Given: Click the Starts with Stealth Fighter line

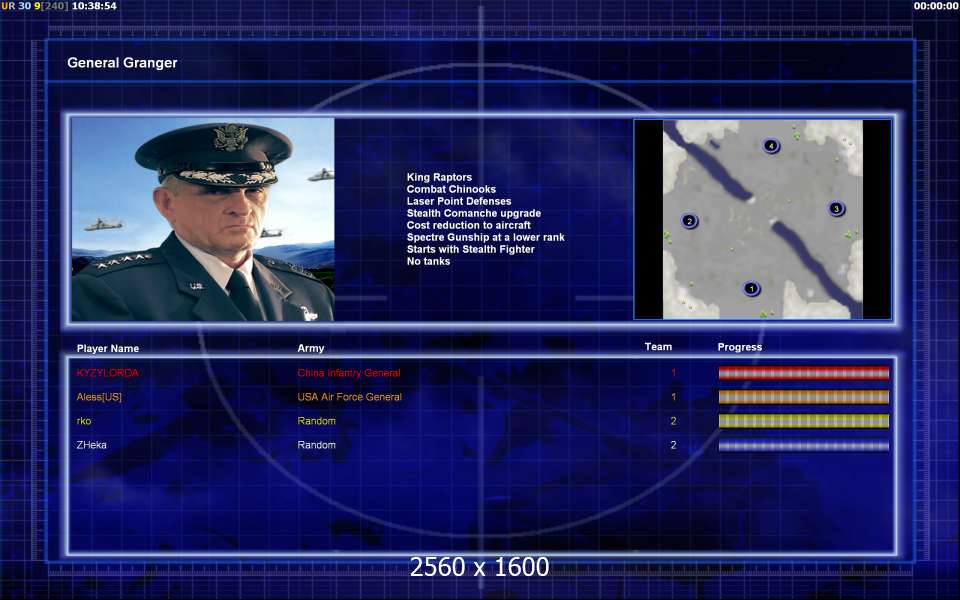Looking at the screenshot, I should click(471, 249).
